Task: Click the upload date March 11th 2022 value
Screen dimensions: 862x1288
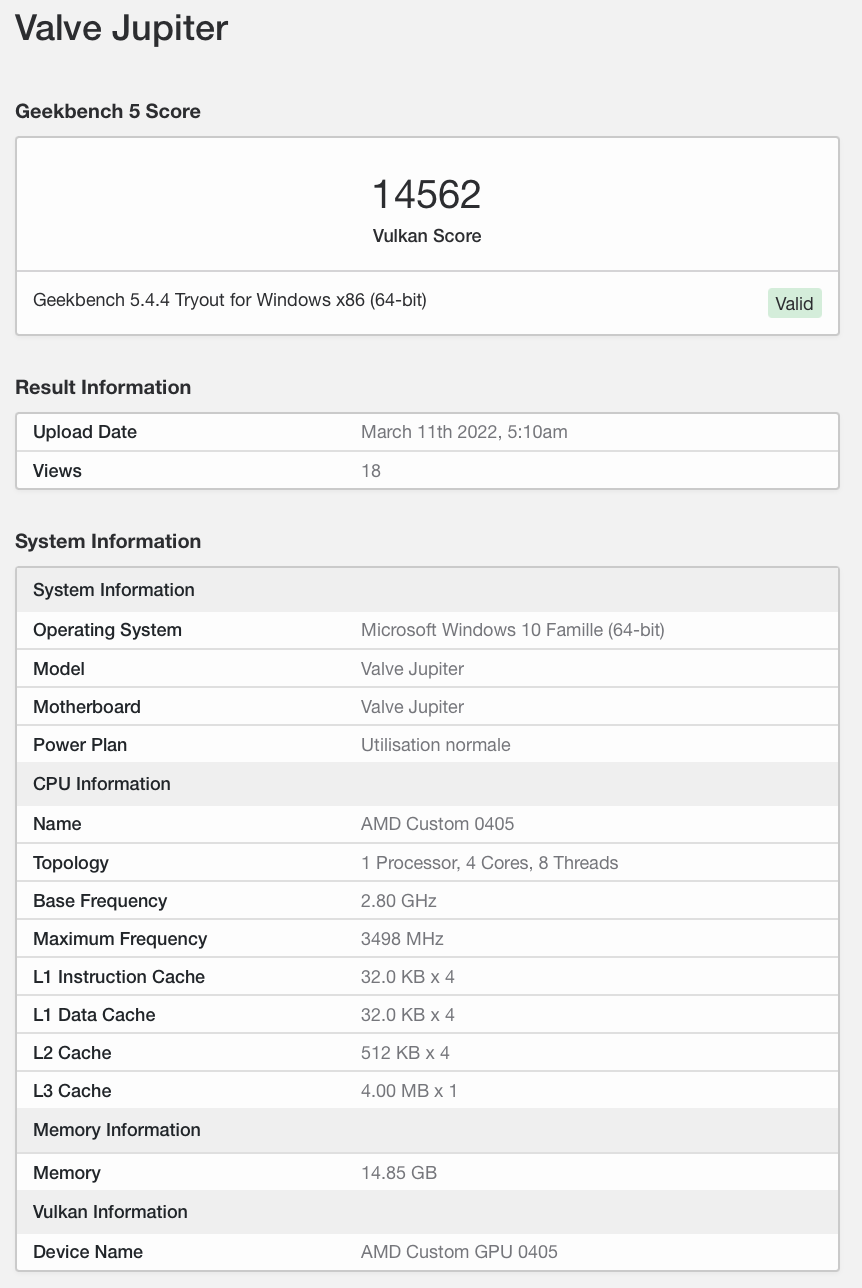Action: (464, 432)
